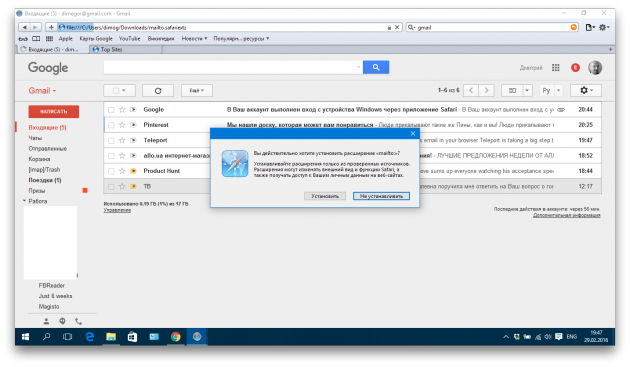Image resolution: width=630 pixels, height=367 pixels.
Task: Tick the Google email checkbox
Action: coord(111,110)
